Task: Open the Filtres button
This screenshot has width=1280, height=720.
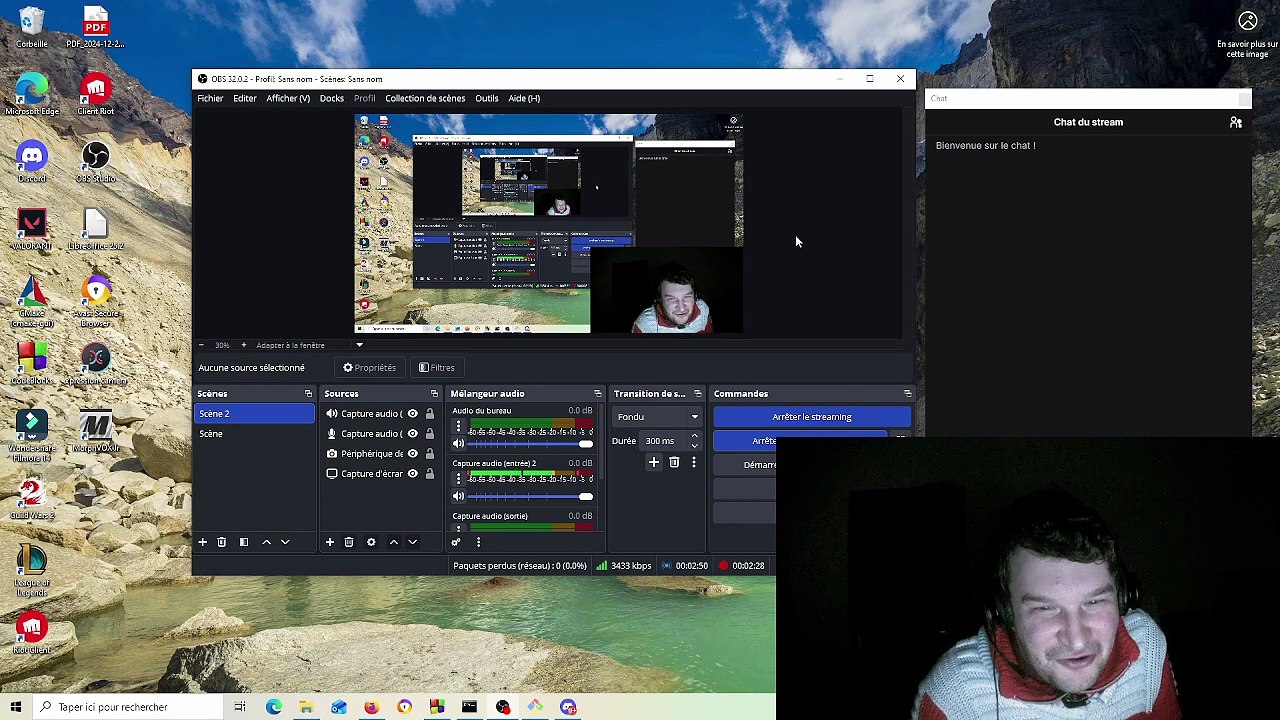Action: point(437,368)
